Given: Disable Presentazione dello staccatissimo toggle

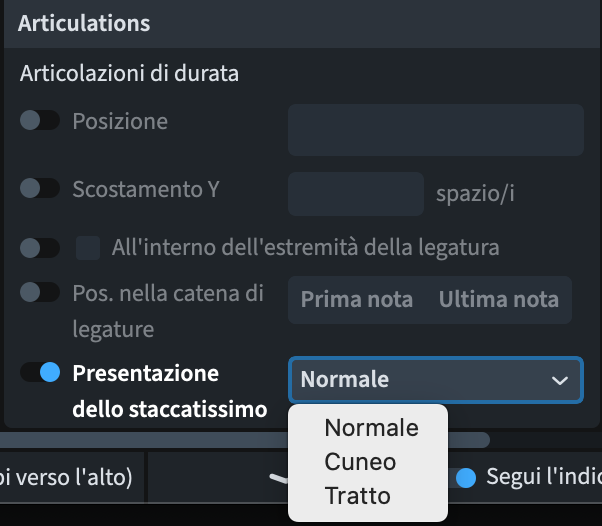Looking at the screenshot, I should [40, 372].
